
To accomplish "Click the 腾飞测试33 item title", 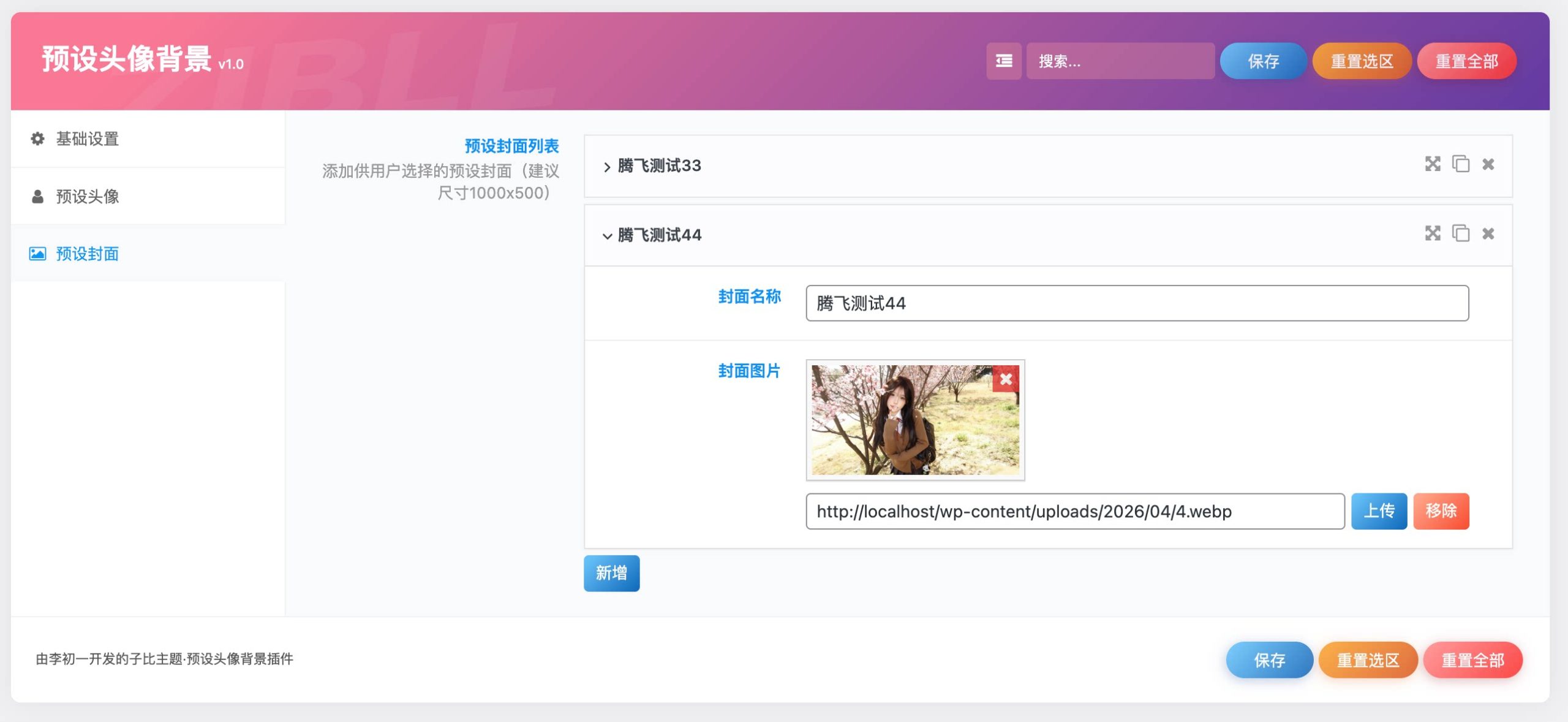I will (x=659, y=165).
